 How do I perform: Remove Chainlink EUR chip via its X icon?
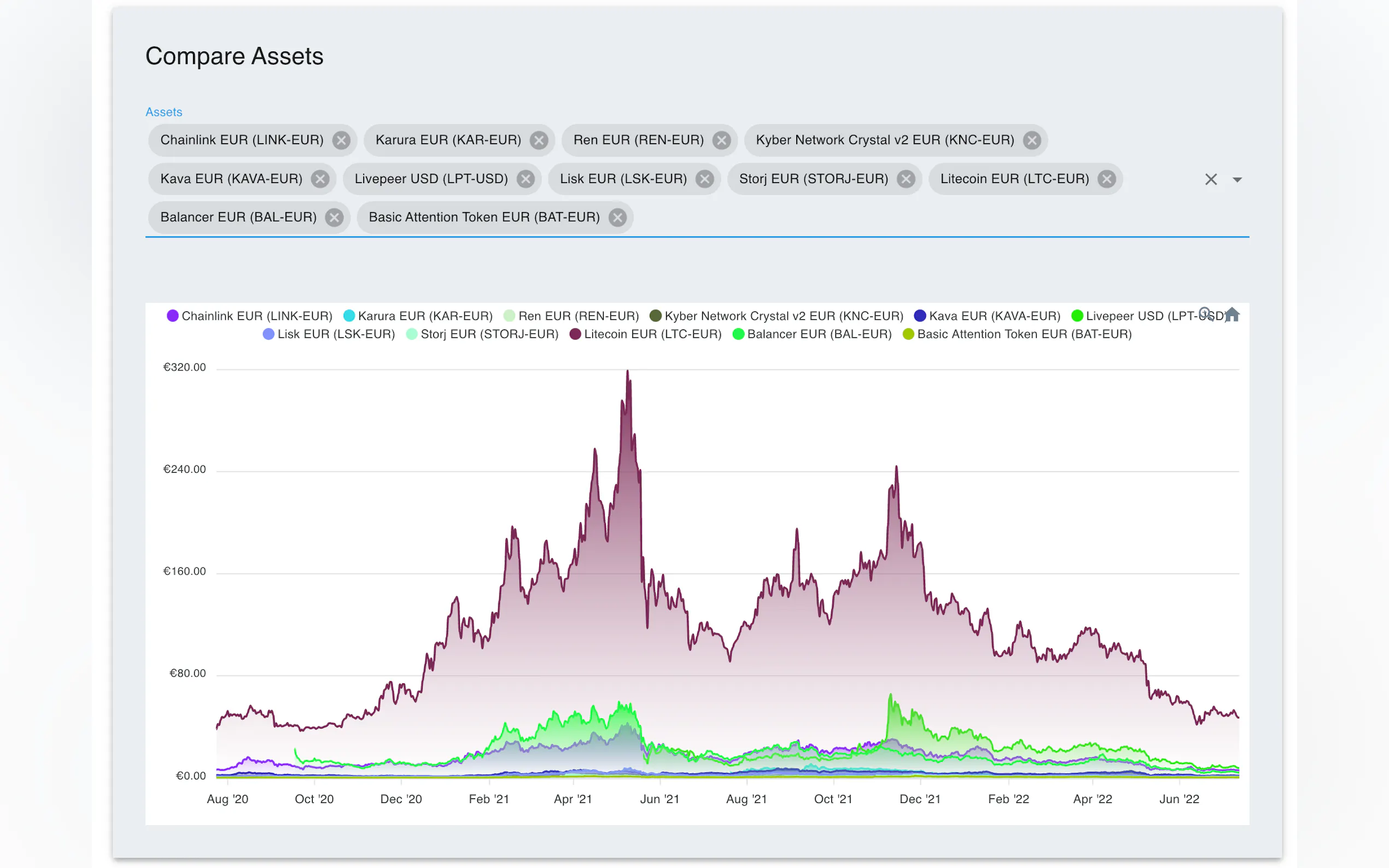[x=341, y=140]
